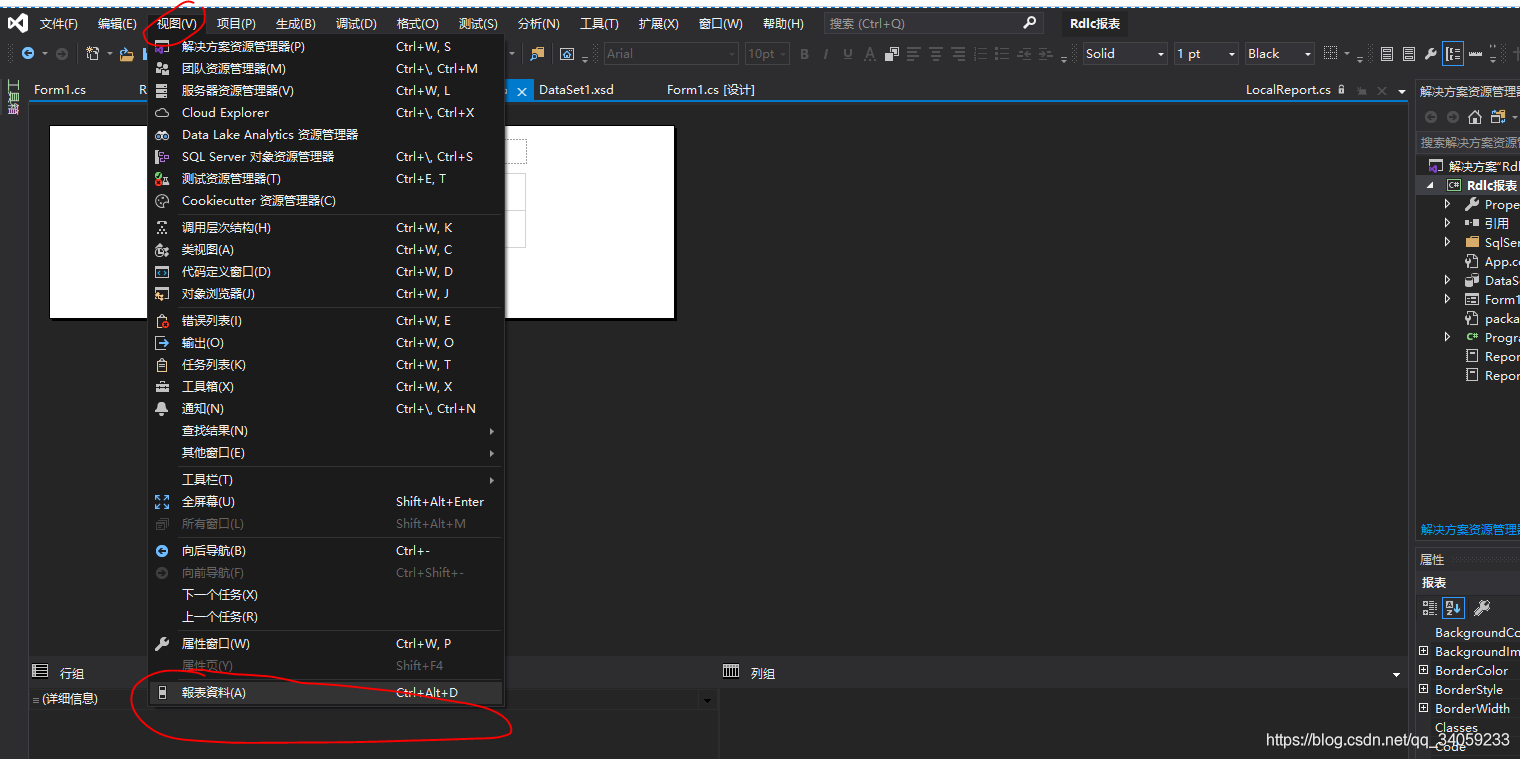Open the 工具(T) menu
This screenshot has height=759, width=1520.
coord(599,23)
